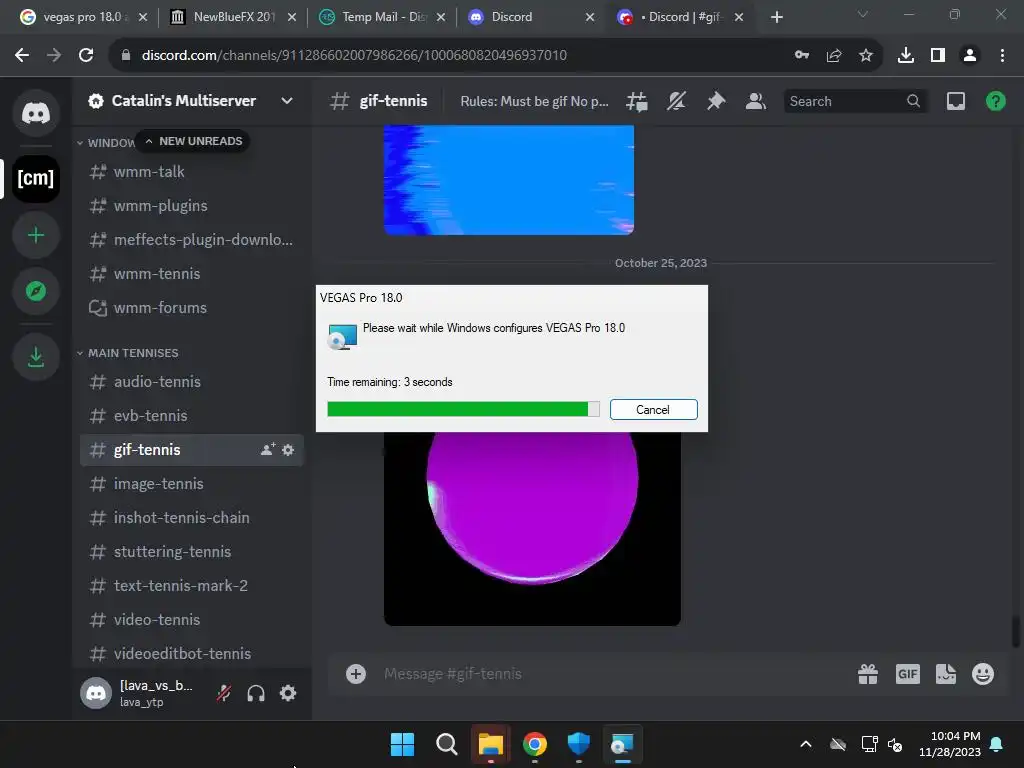
Task: Open Chrome downloads icon
Action: [x=906, y=55]
